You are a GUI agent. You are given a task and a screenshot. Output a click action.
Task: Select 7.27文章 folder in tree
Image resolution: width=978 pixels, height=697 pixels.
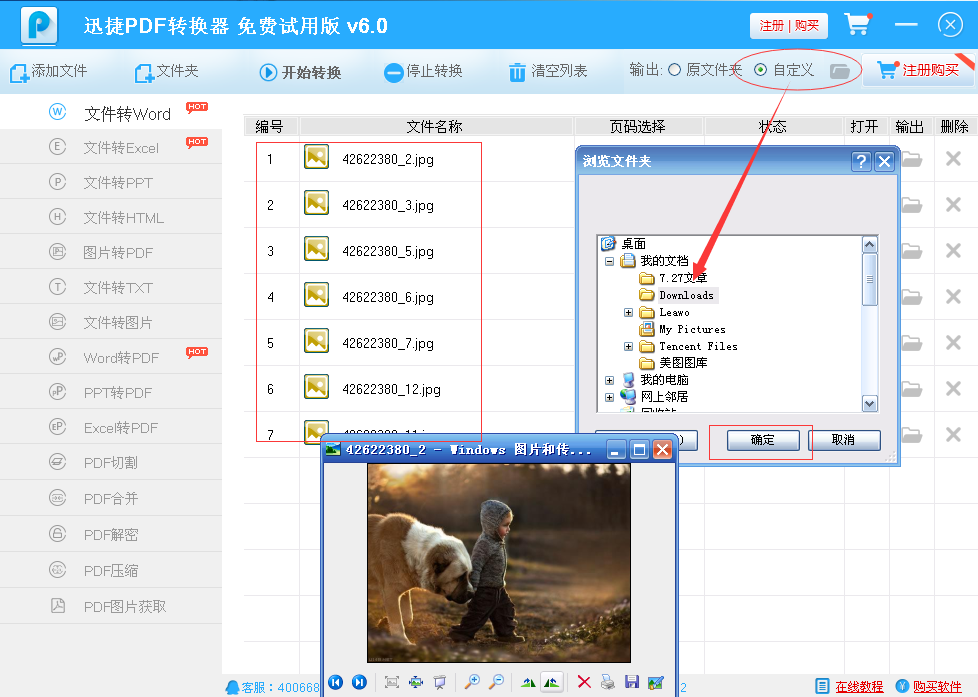pyautogui.click(x=683, y=278)
